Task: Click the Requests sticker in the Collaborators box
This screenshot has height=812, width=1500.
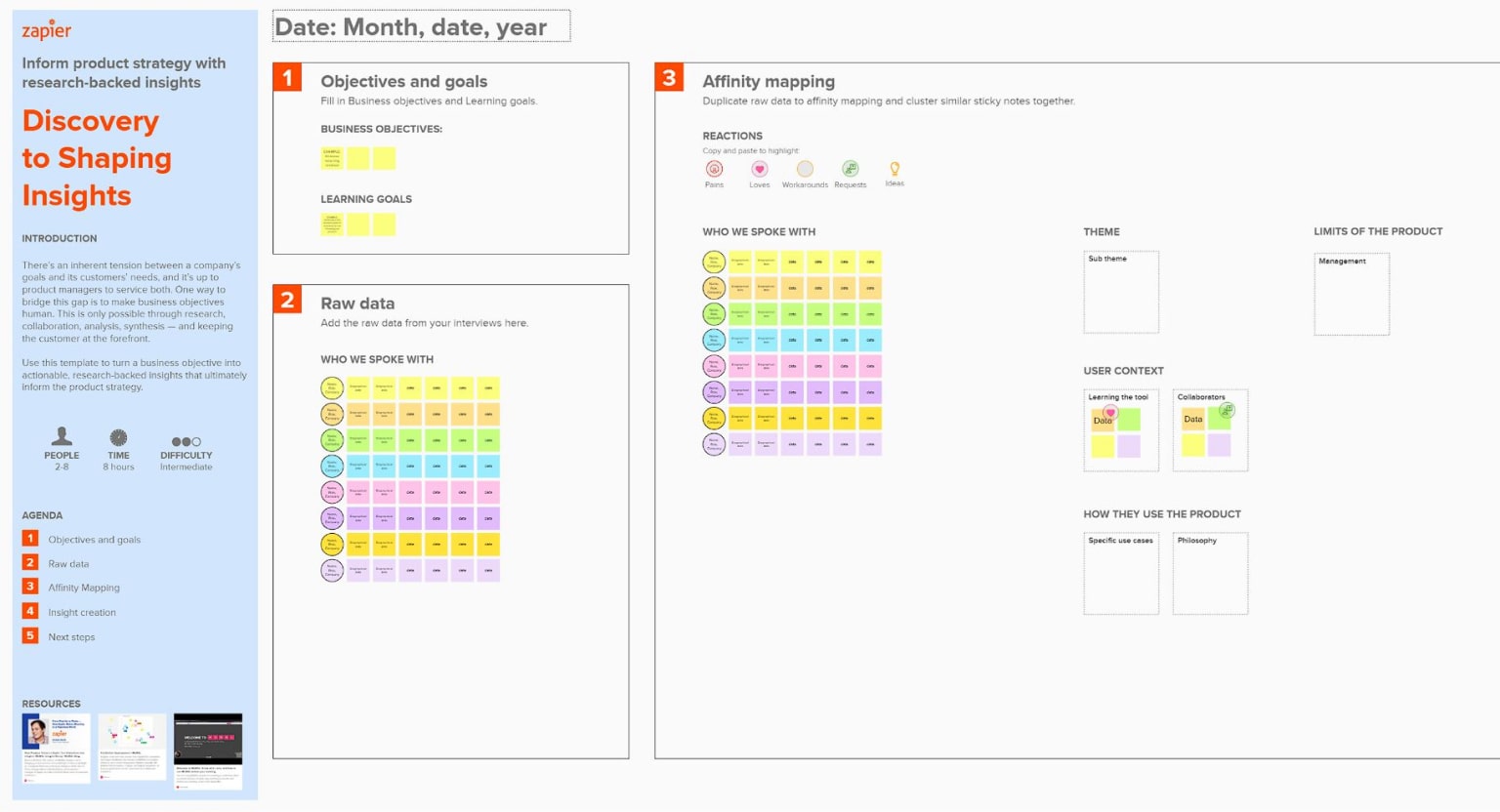Action: point(1227,412)
